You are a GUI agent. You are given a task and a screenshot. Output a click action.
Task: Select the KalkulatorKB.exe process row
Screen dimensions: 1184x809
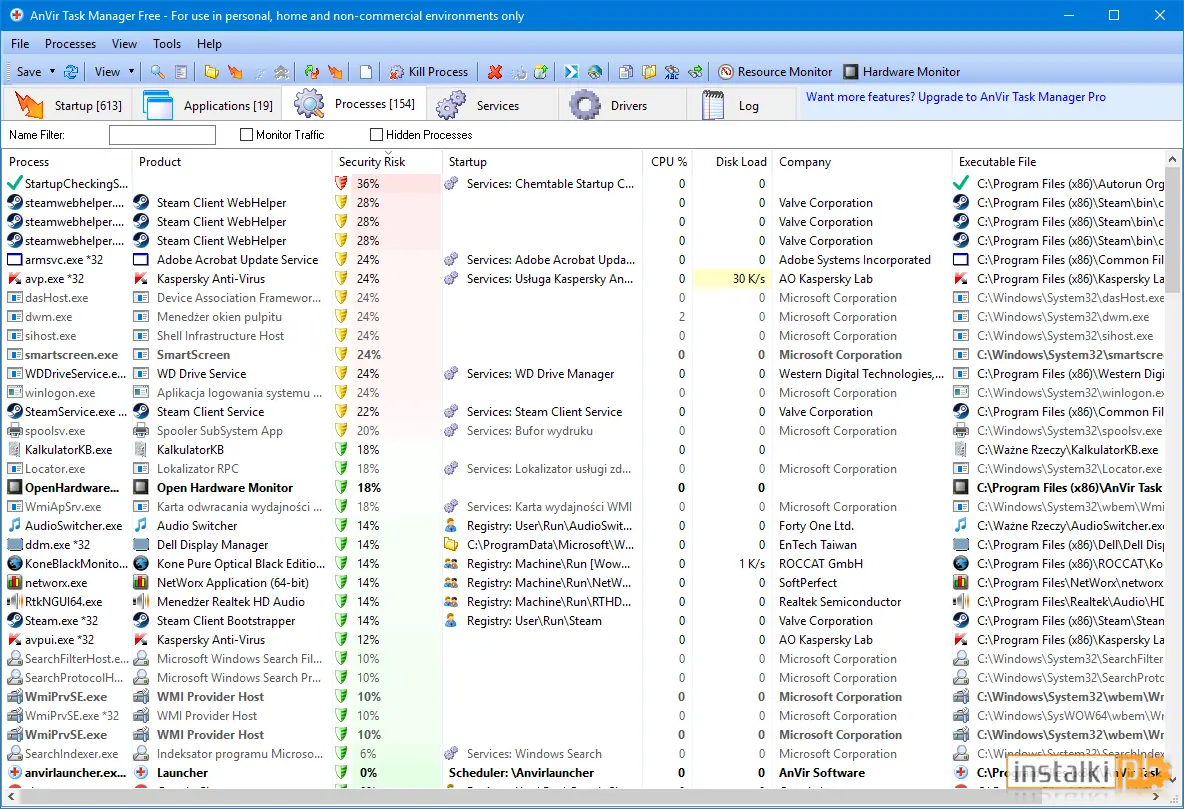click(x=584, y=450)
